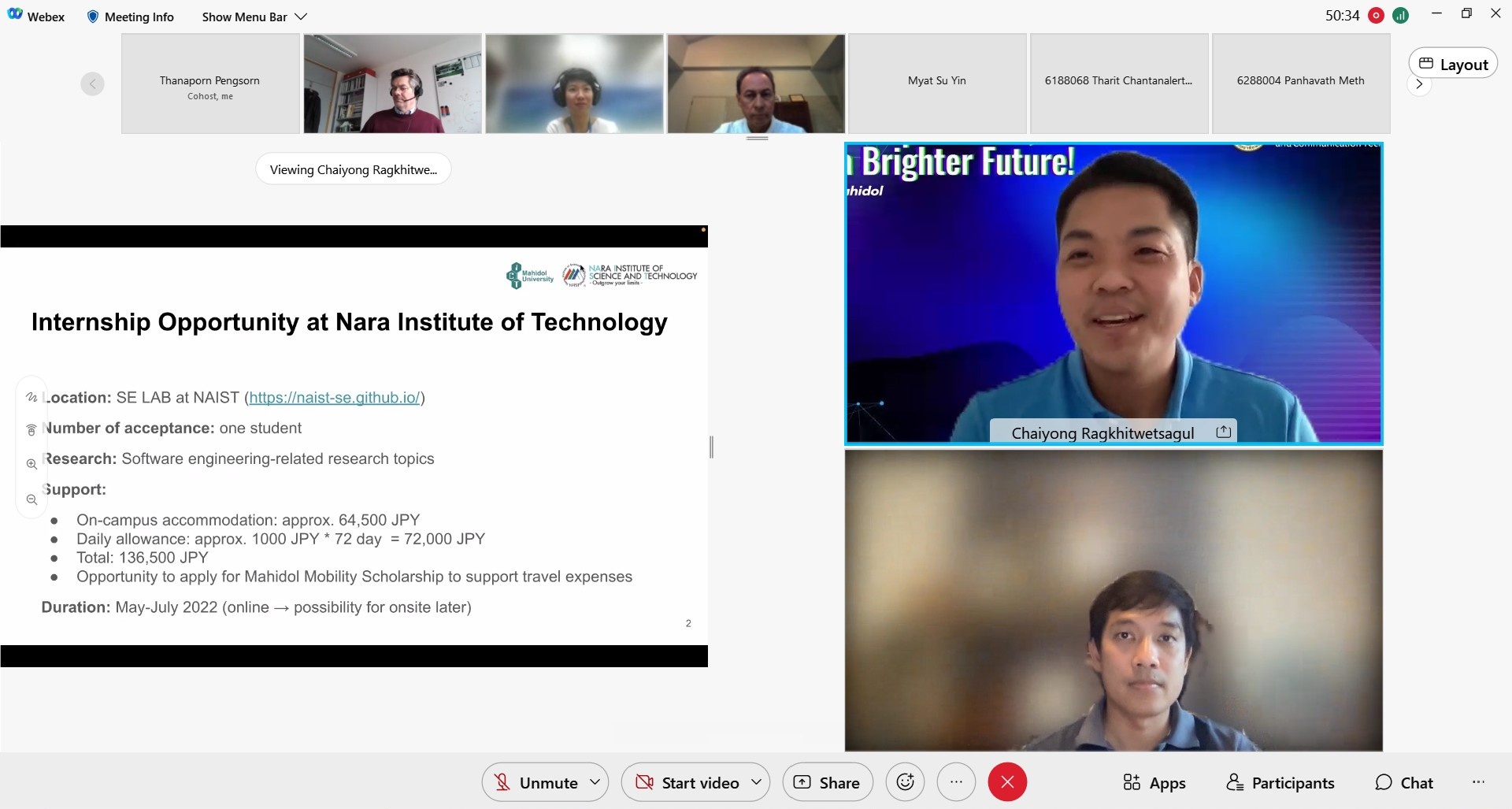1512x809 pixels.
Task: Expand the Unmute audio options arrow
Action: 595,782
